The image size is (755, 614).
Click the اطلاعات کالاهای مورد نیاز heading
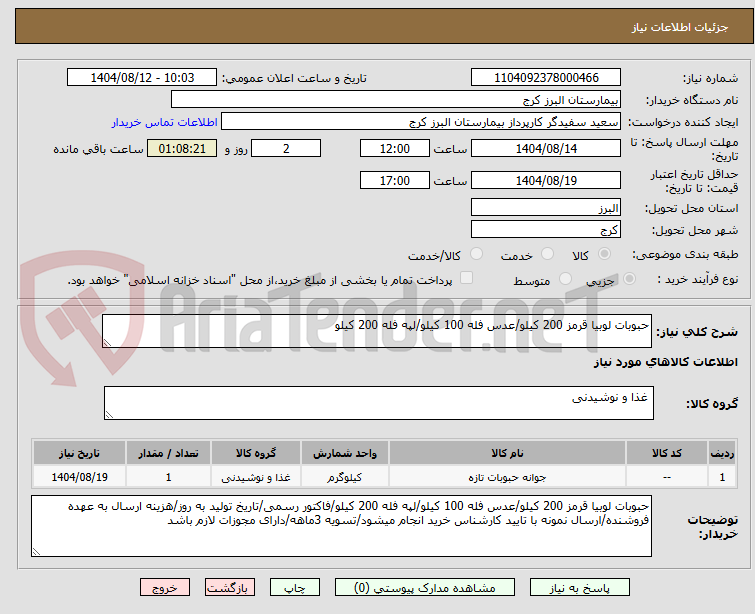(665, 362)
